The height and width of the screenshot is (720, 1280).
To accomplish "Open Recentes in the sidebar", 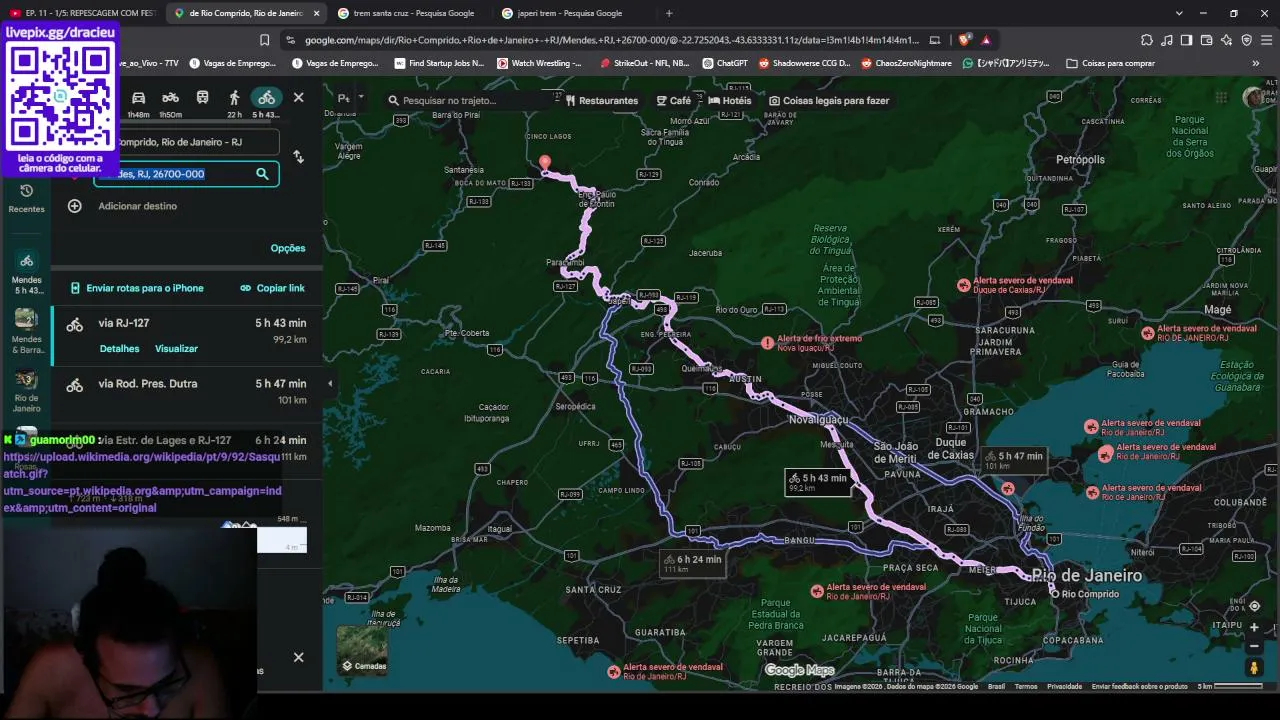I will (x=26, y=198).
